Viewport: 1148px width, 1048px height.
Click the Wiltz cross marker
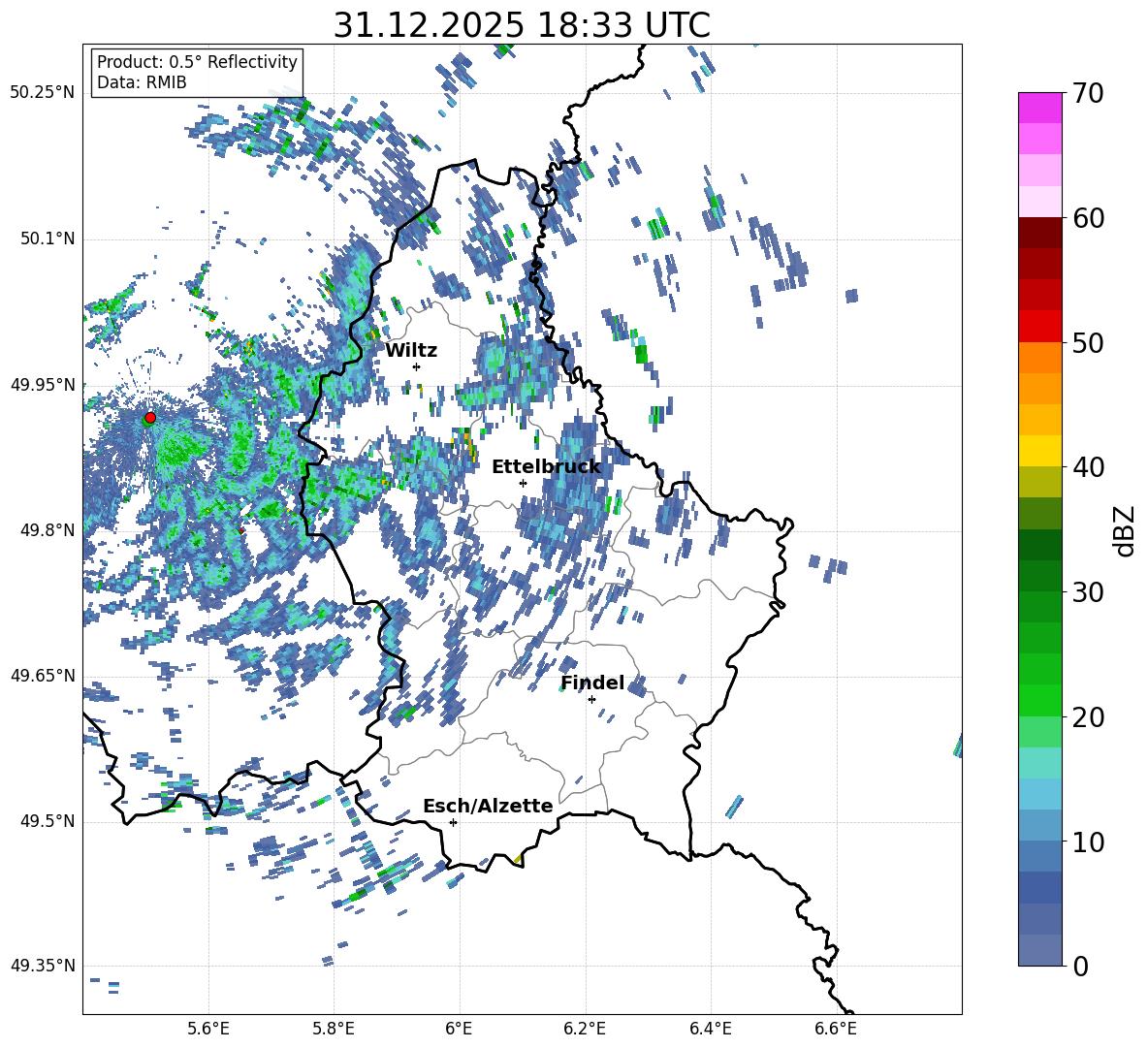[x=417, y=366]
